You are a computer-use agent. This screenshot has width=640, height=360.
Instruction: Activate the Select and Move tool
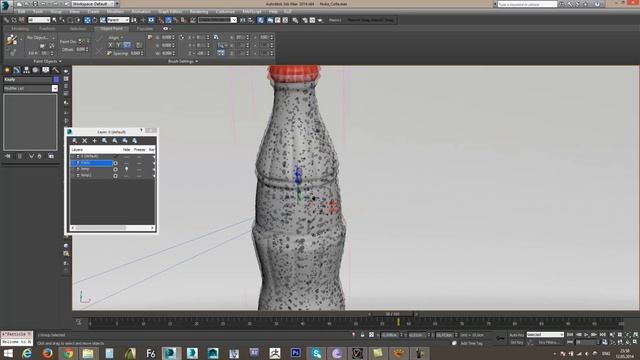[x=87, y=20]
